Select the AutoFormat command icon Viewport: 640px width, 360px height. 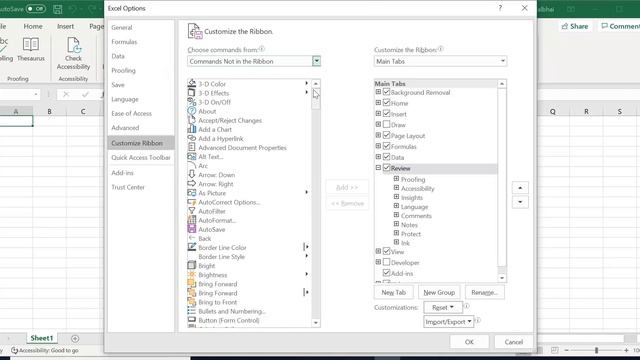(x=191, y=220)
